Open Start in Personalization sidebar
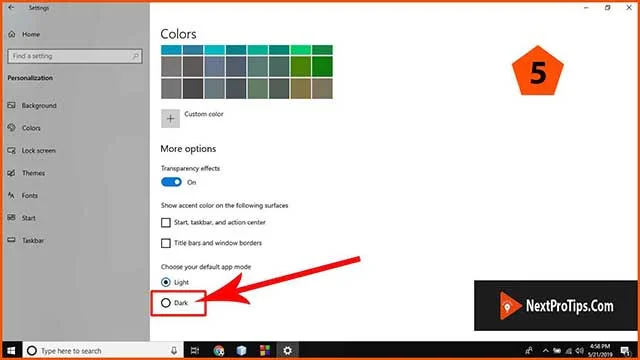This screenshot has width=640, height=360. pyautogui.click(x=29, y=218)
